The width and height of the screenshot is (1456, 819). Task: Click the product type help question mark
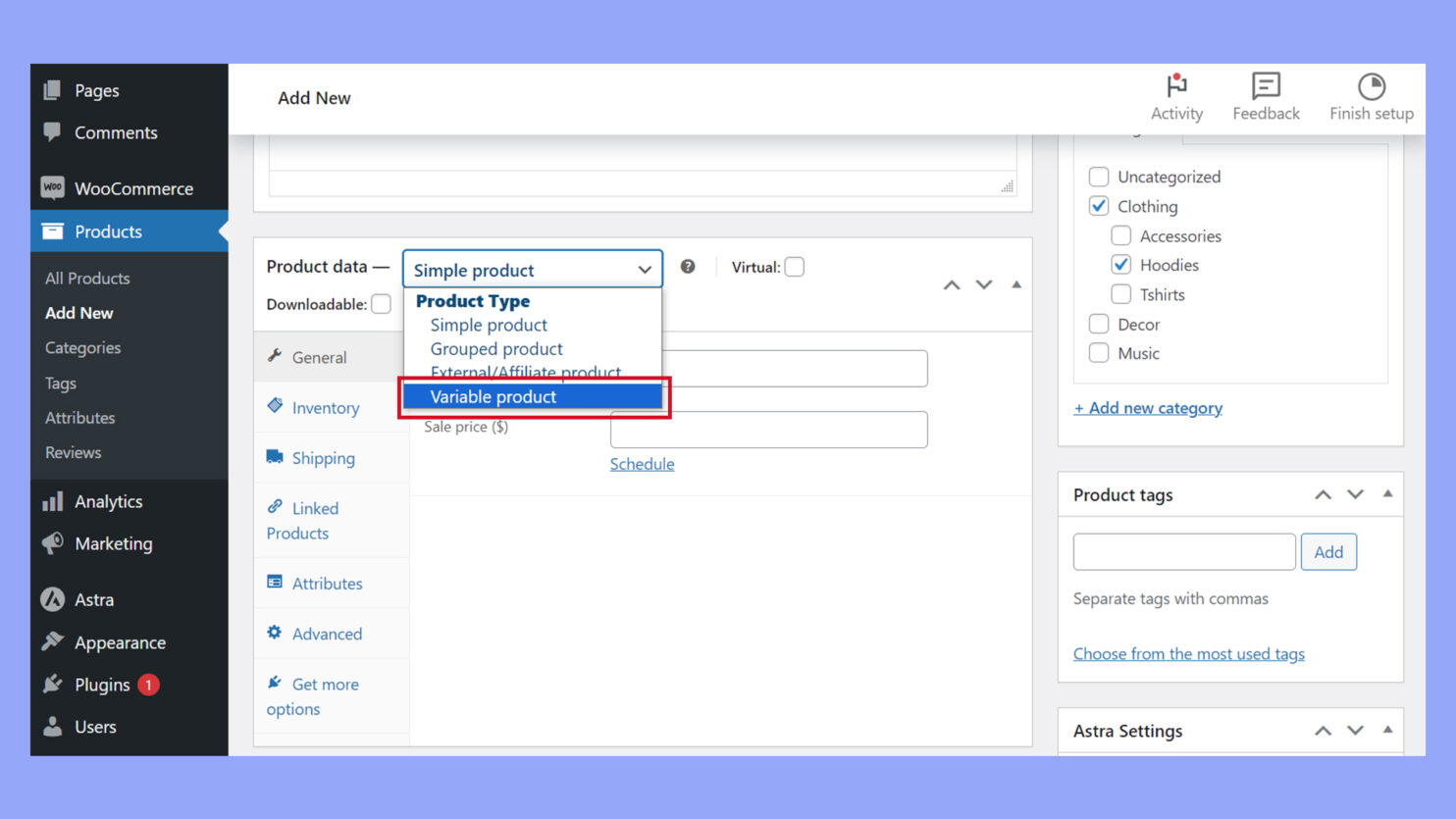(x=687, y=266)
